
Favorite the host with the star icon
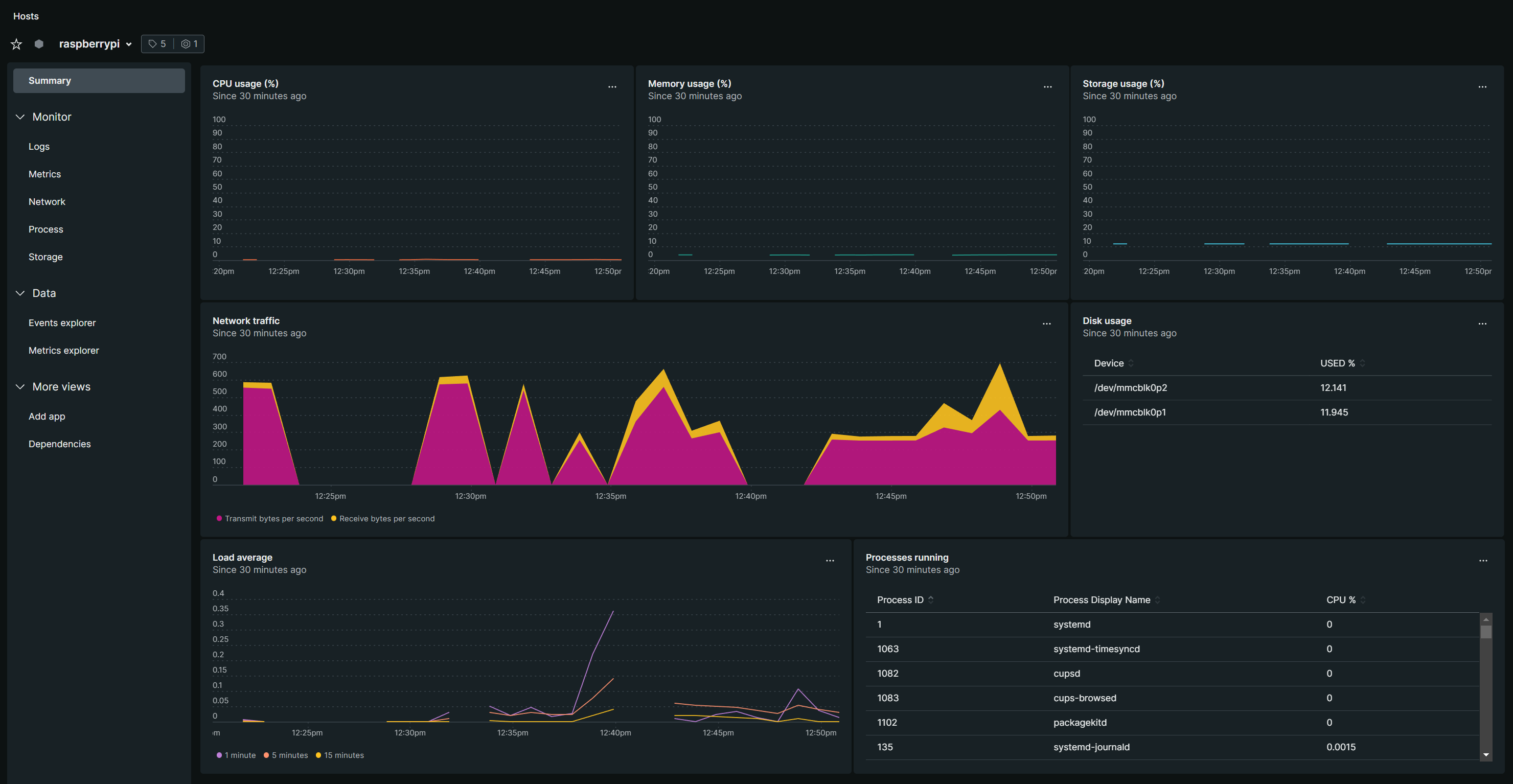click(x=16, y=44)
